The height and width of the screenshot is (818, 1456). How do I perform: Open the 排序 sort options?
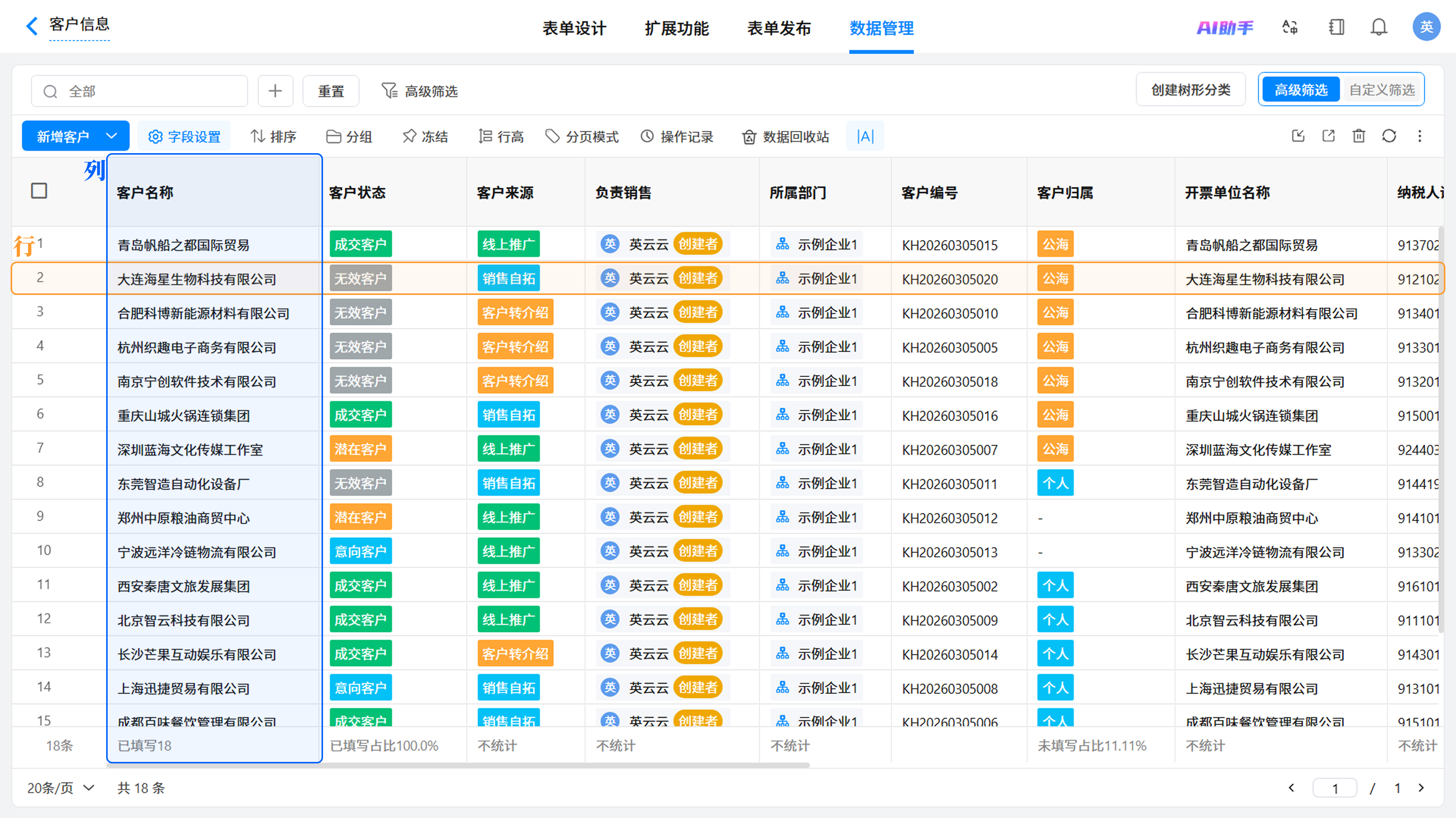tap(273, 136)
